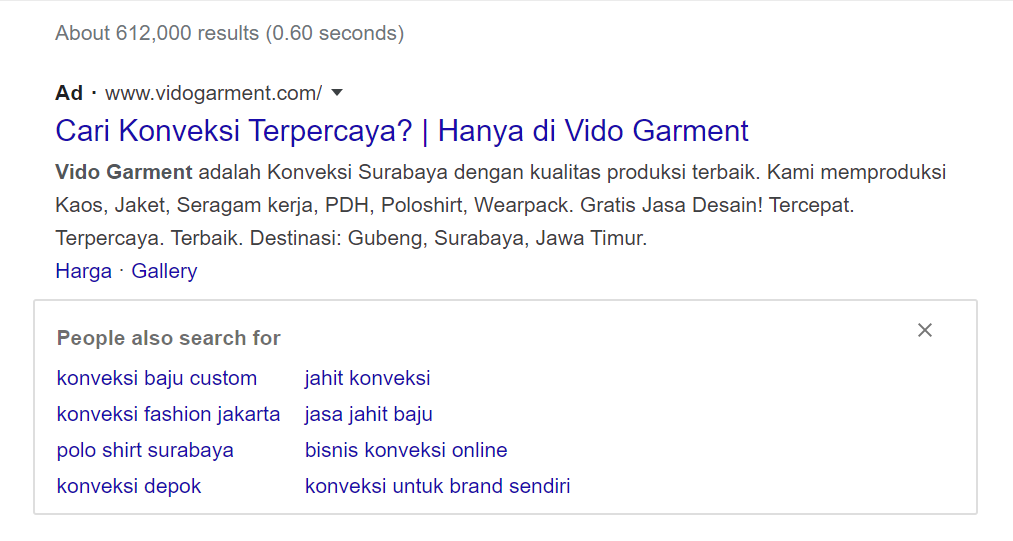The image size is (1013, 541).
Task: Open the bisnis konveksi online search
Action: [x=406, y=450]
